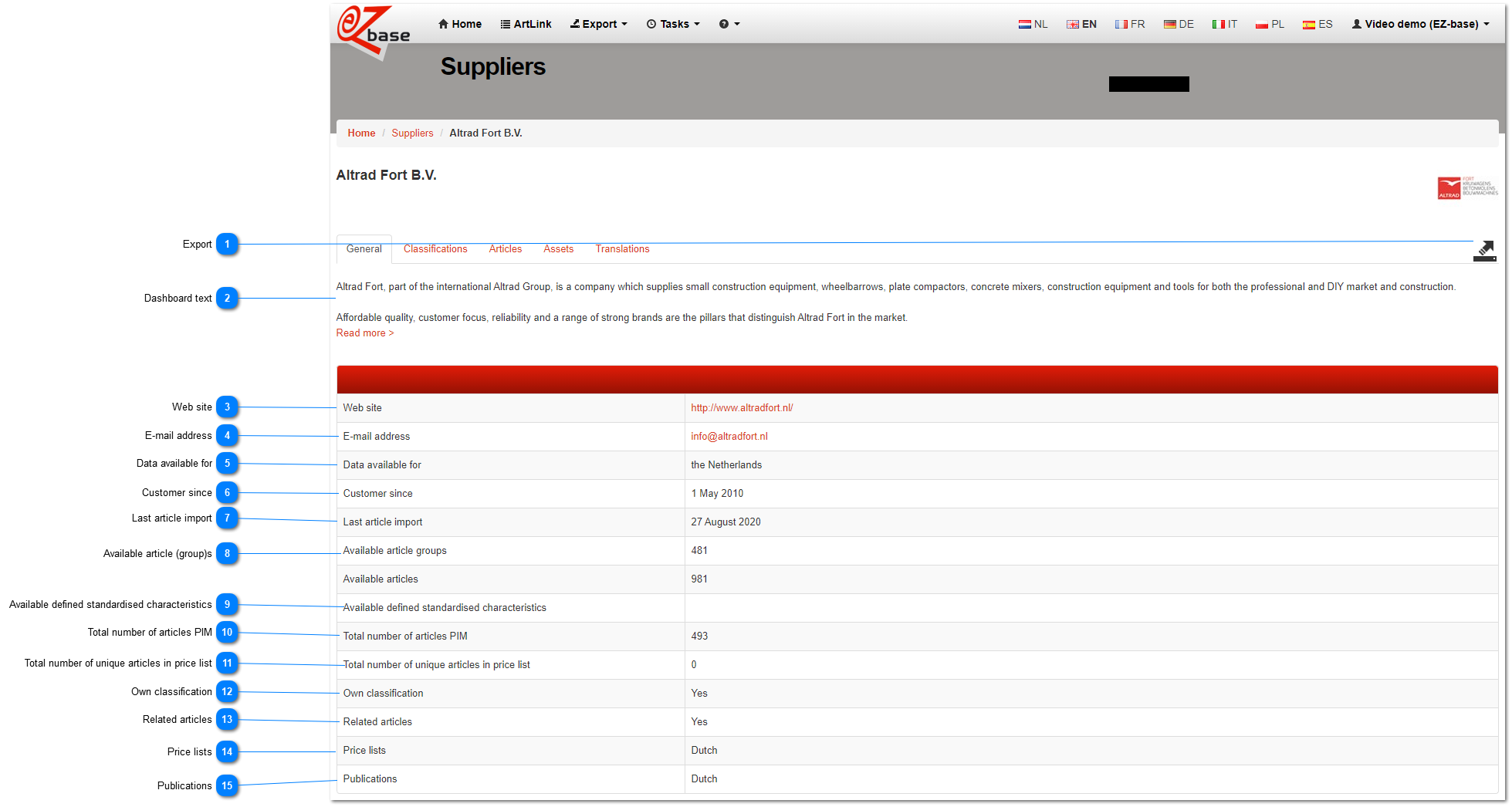Go to Home in navbar

(x=460, y=24)
